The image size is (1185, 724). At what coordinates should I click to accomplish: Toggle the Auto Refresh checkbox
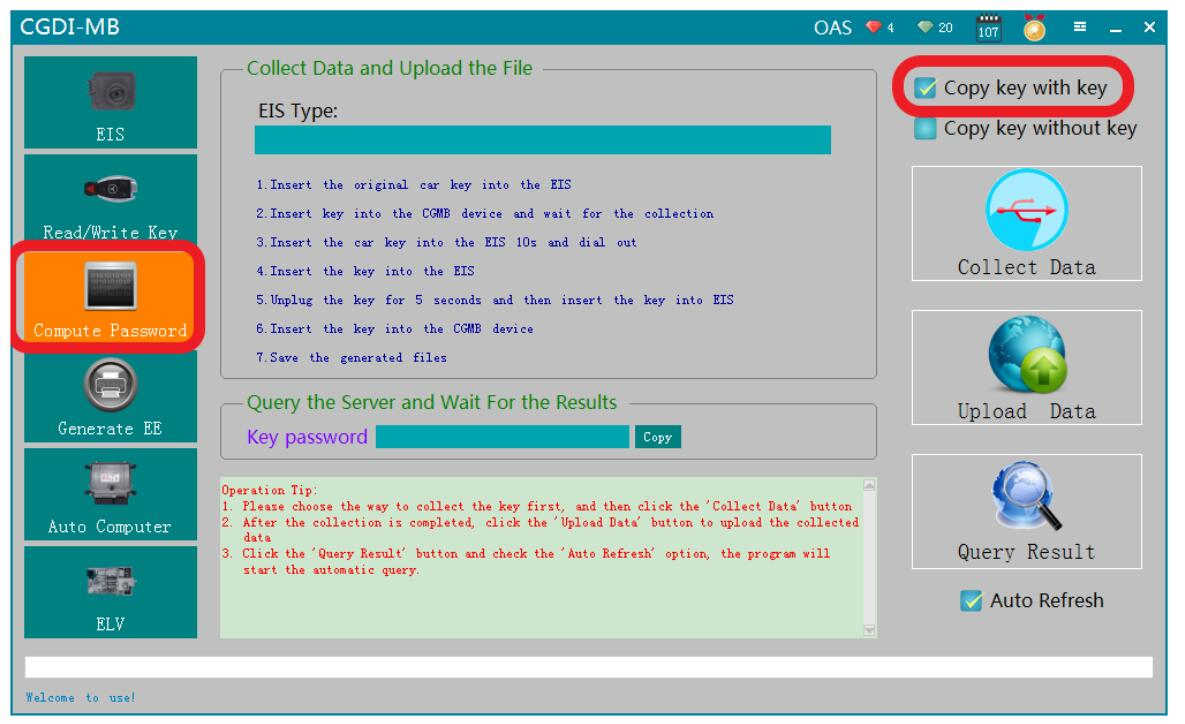pos(970,601)
